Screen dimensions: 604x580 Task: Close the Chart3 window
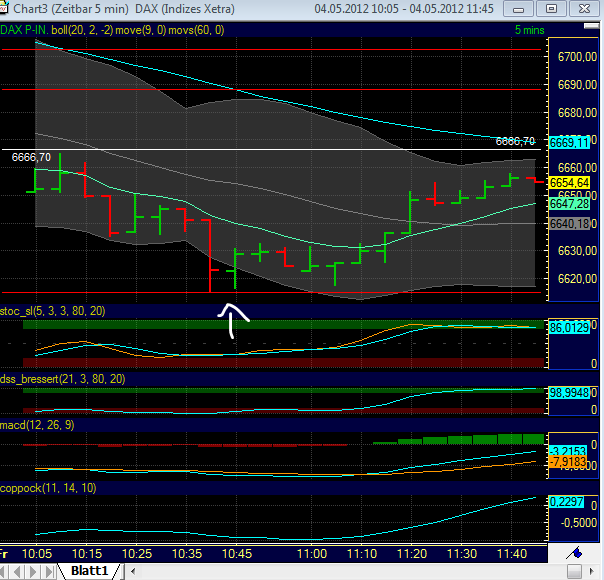click(x=584, y=9)
